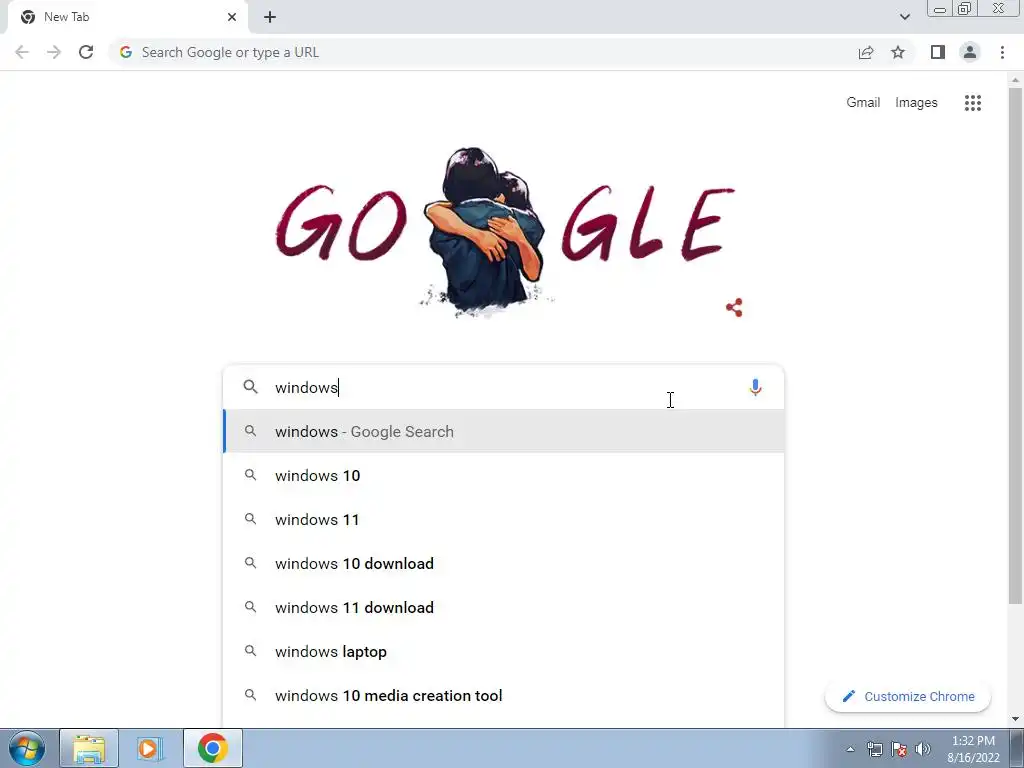Select "windows 10 media creation tool" suggestion
The width and height of the screenshot is (1024, 768).
click(504, 696)
